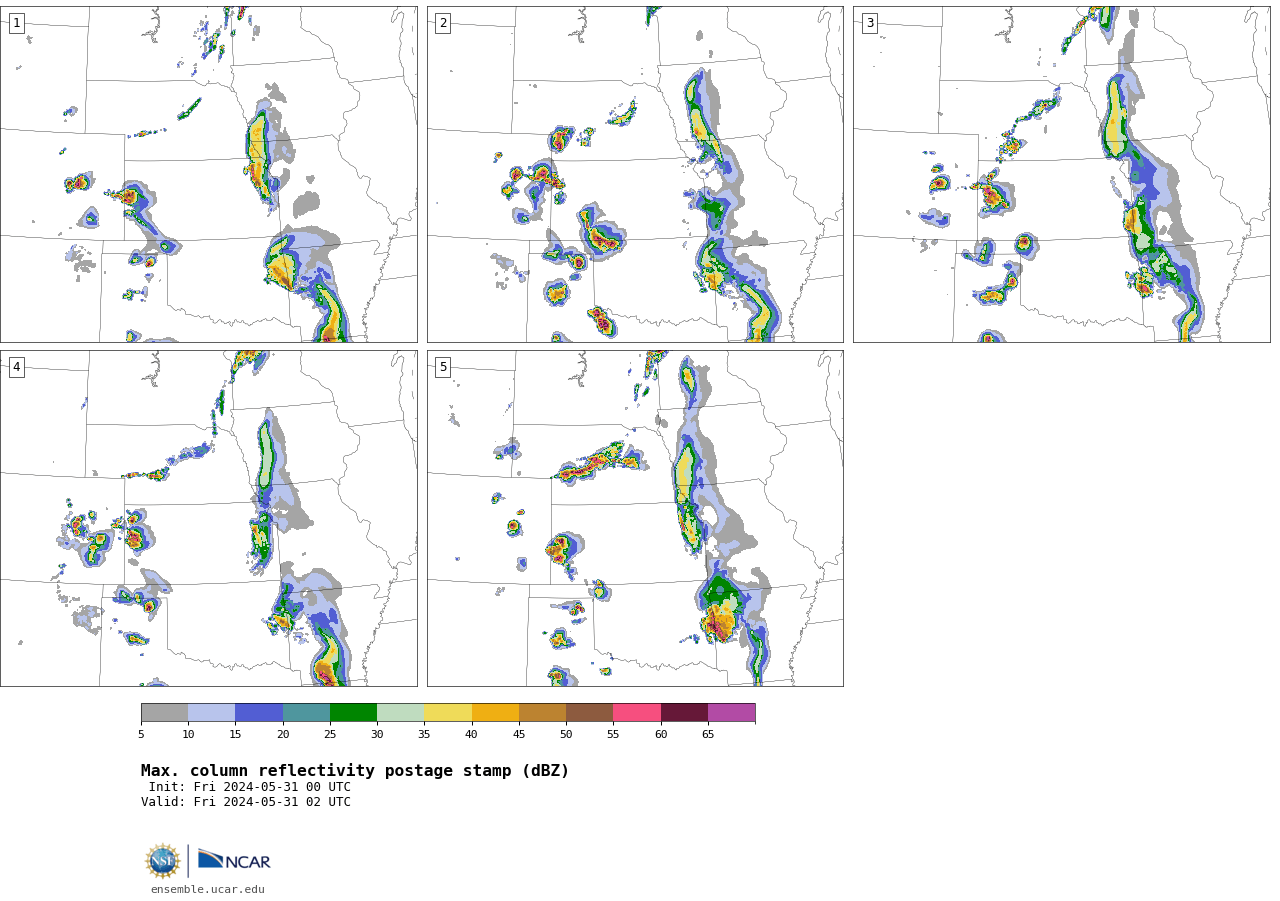The height and width of the screenshot is (901, 1280).
Task: Click the orange 40-45 dBZ swatch
Action: click(x=495, y=713)
